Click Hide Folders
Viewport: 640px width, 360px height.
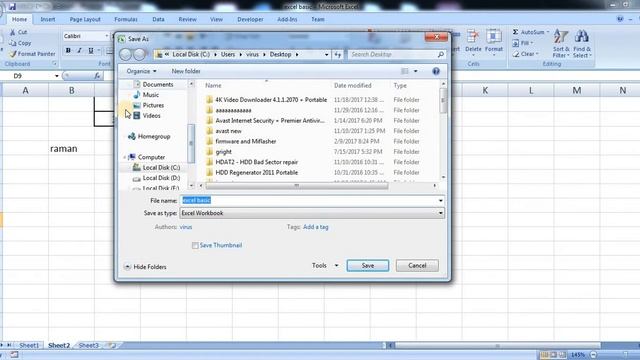coord(145,267)
